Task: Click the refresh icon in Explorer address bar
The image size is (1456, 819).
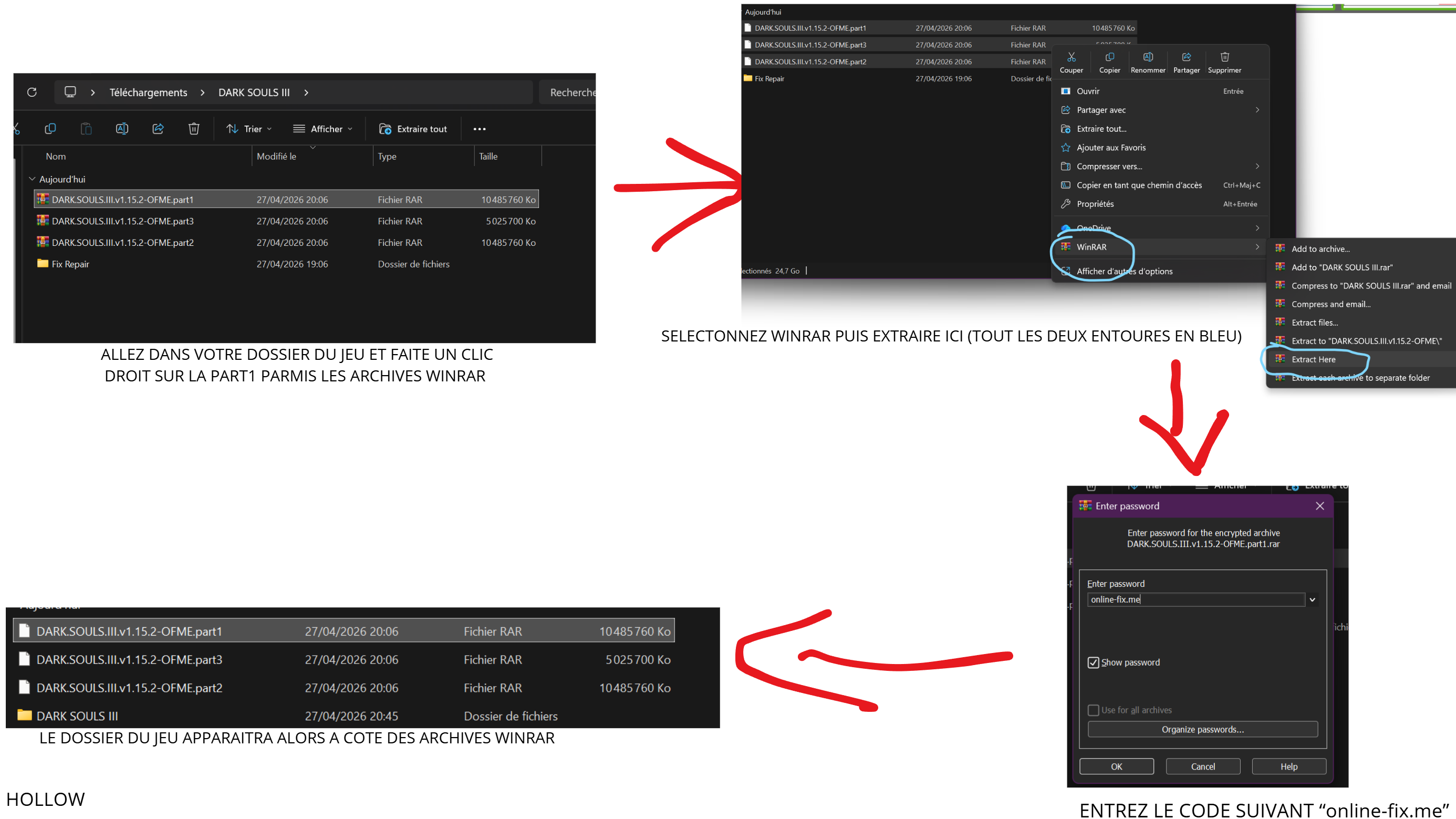Action: tap(32, 92)
